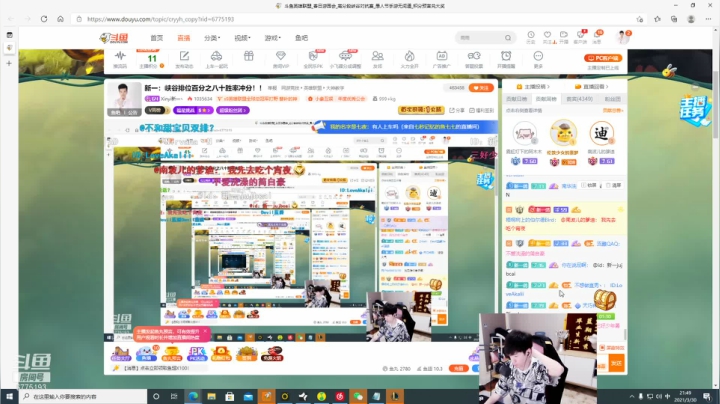Close the pink notification popup
The image size is (720, 404).
coord(205,331)
